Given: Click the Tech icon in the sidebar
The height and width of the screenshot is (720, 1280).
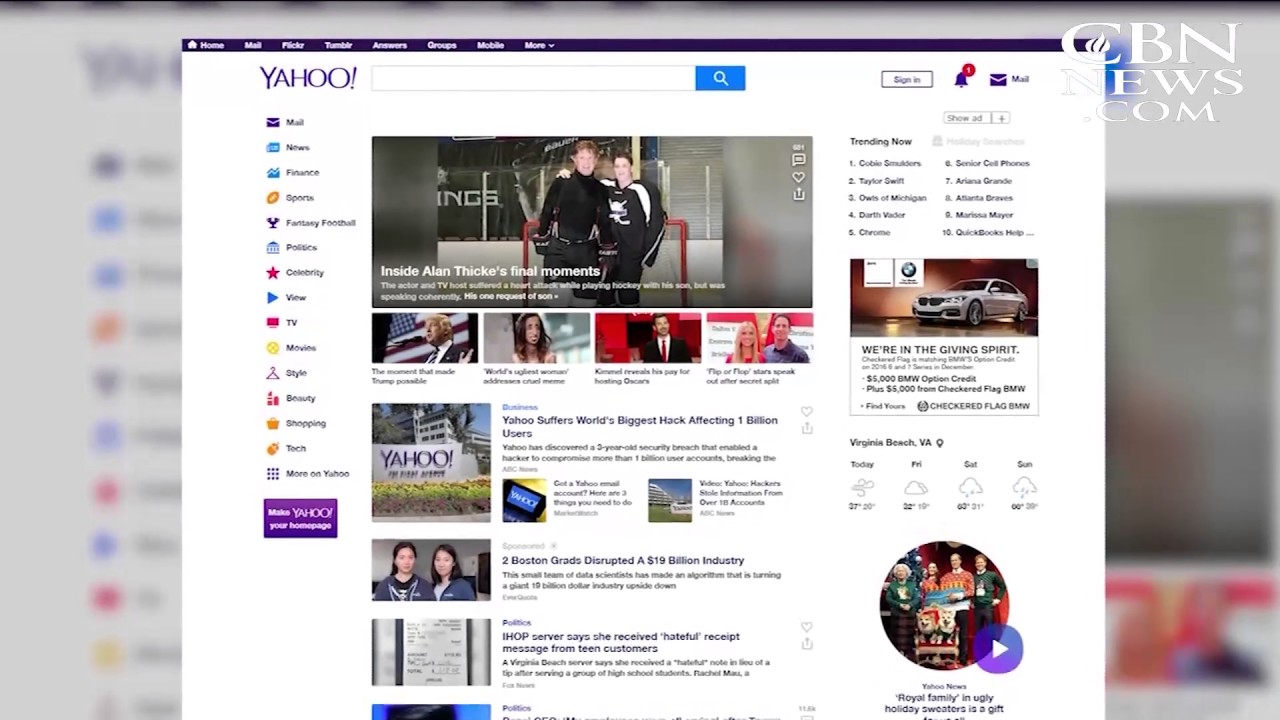Looking at the screenshot, I should tap(273, 448).
